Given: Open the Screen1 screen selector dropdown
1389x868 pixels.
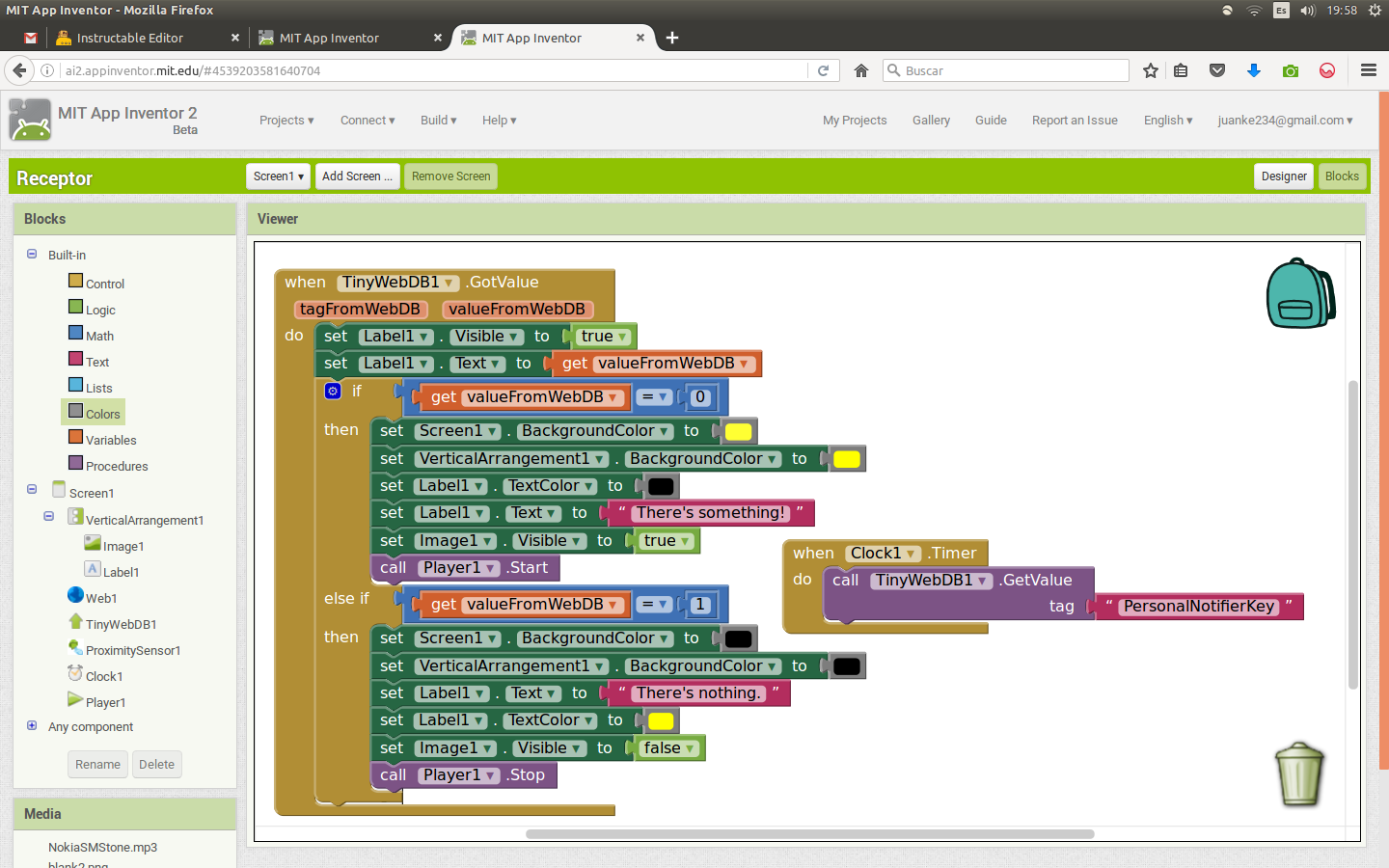Looking at the screenshot, I should click(x=279, y=176).
